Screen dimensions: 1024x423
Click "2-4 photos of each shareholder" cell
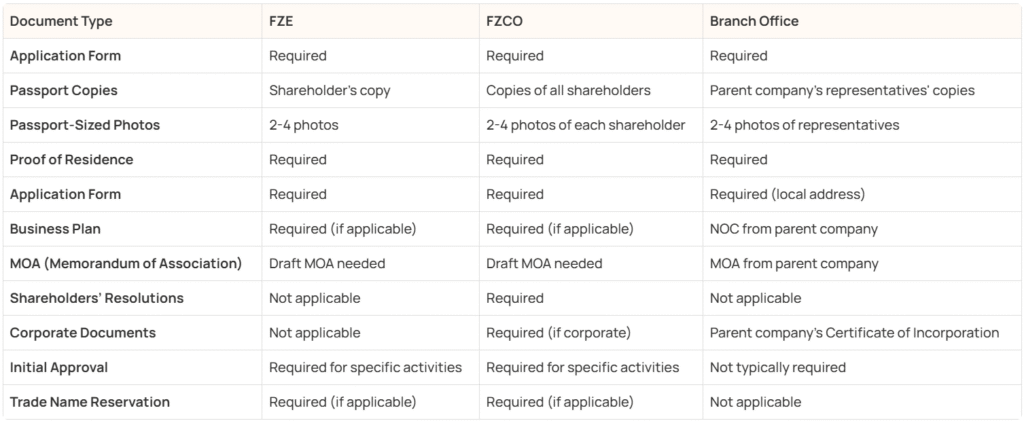[585, 125]
